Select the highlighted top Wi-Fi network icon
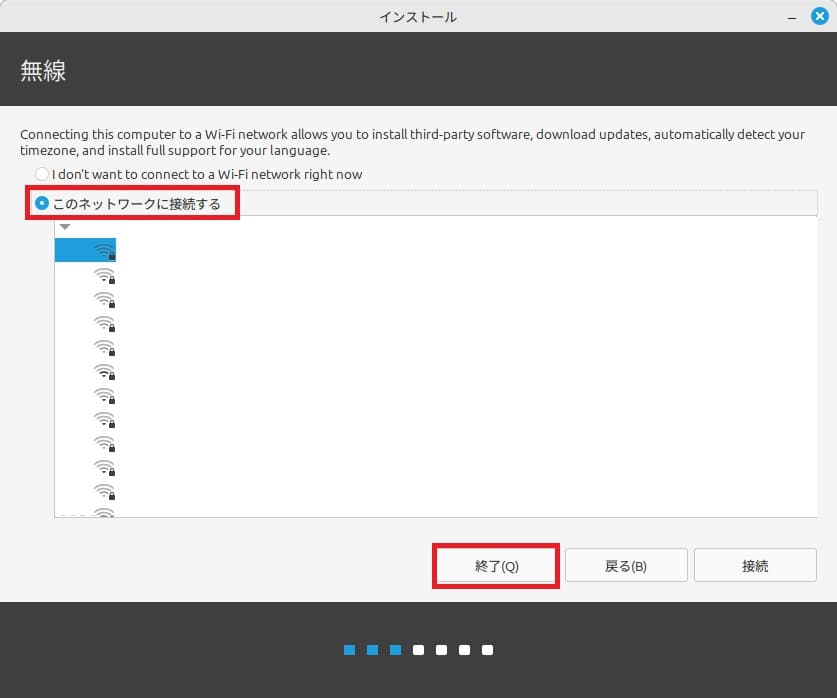837x698 pixels. 103,250
